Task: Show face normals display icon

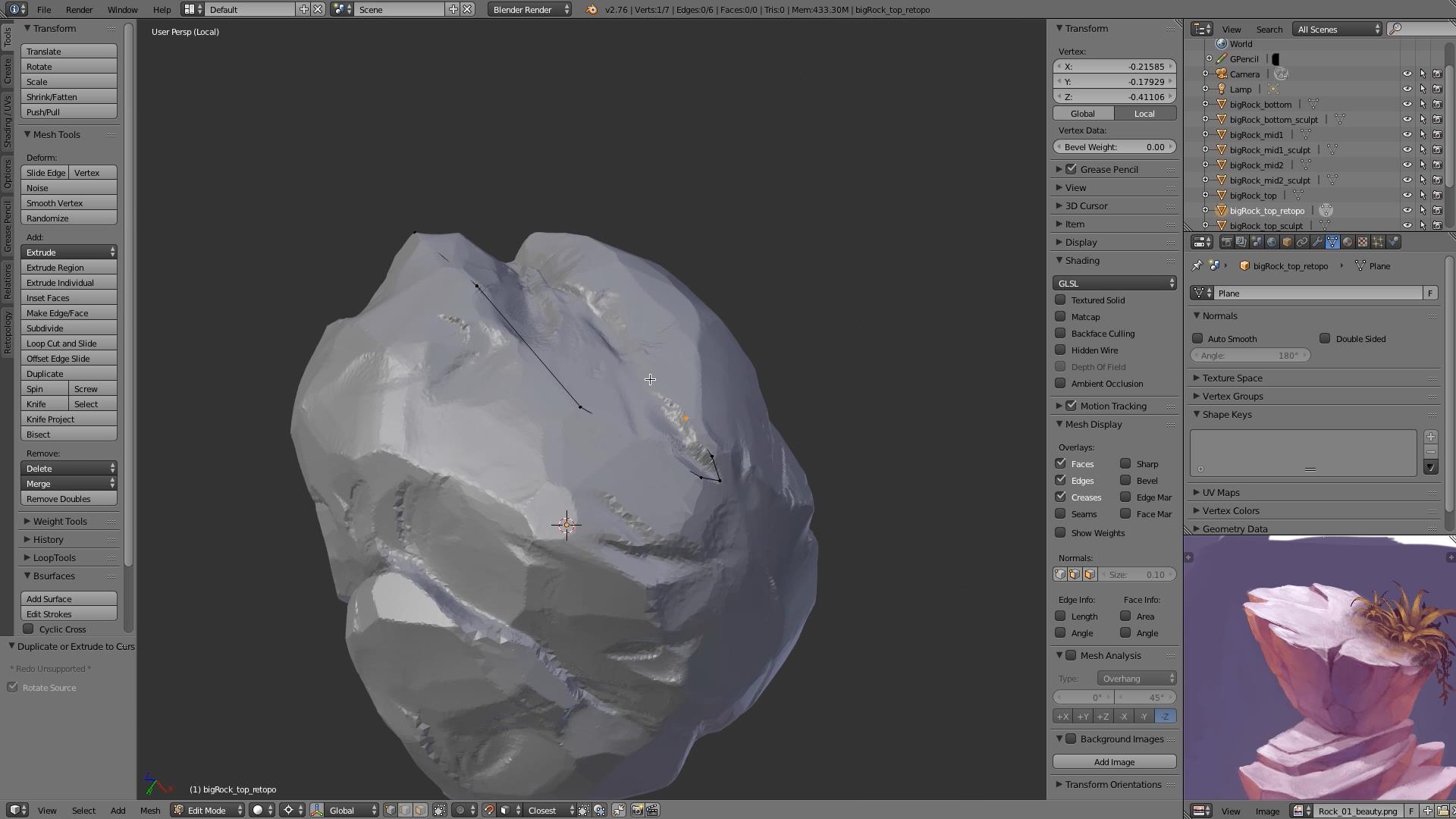Action: pyautogui.click(x=1090, y=574)
